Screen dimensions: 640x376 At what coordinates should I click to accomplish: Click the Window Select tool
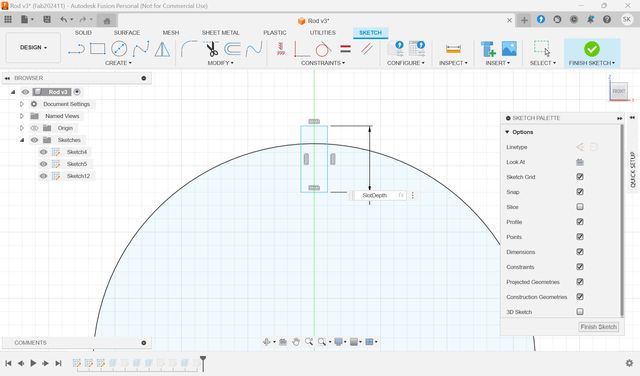point(542,49)
